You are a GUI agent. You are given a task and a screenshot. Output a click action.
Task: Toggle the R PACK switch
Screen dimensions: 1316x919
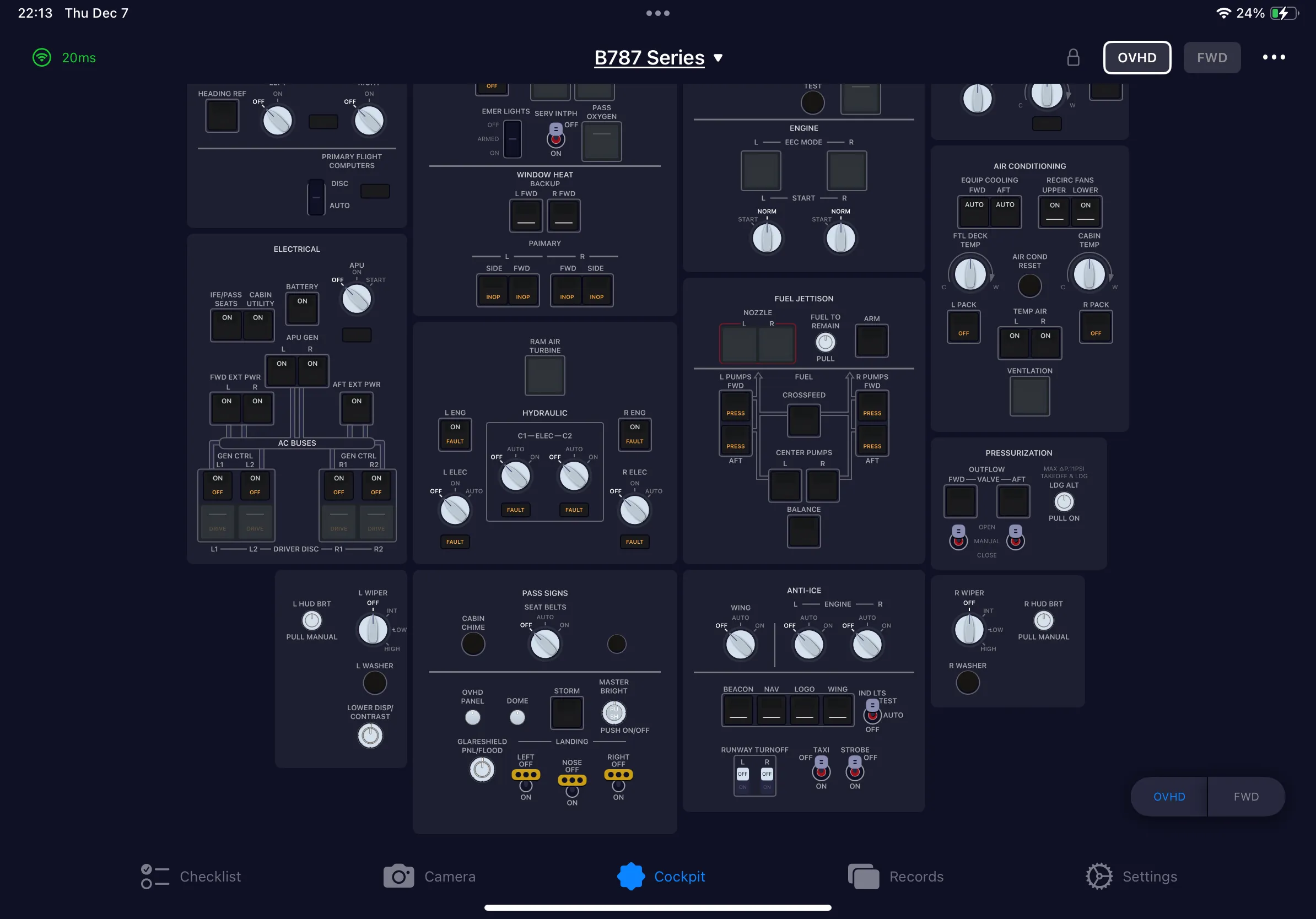pos(1096,327)
